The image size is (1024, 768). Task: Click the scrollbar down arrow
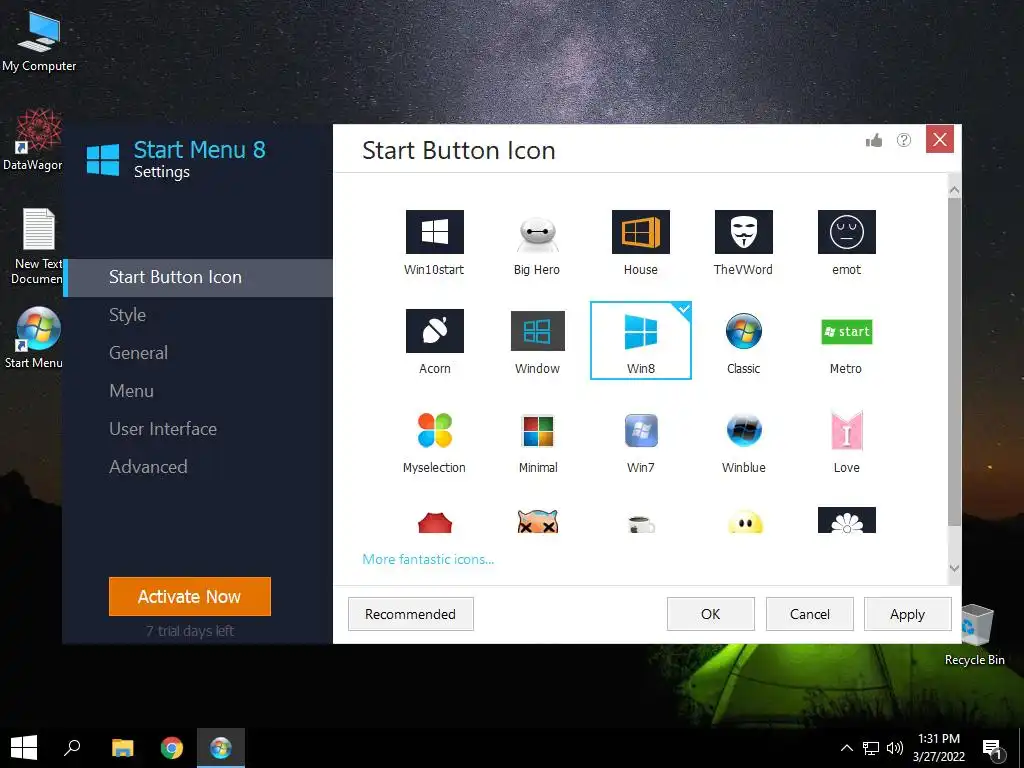click(954, 568)
